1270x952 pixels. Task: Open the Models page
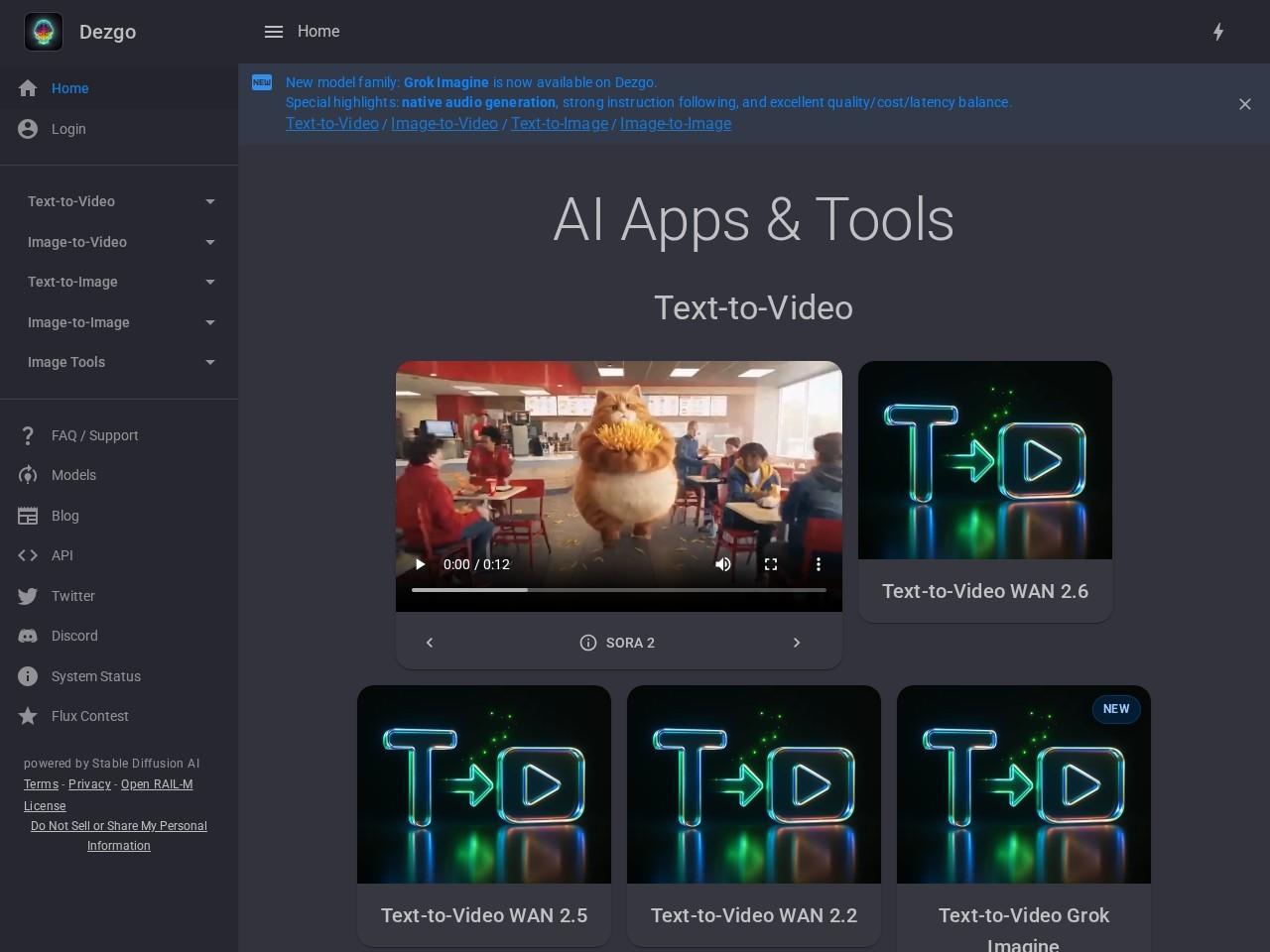point(73,475)
